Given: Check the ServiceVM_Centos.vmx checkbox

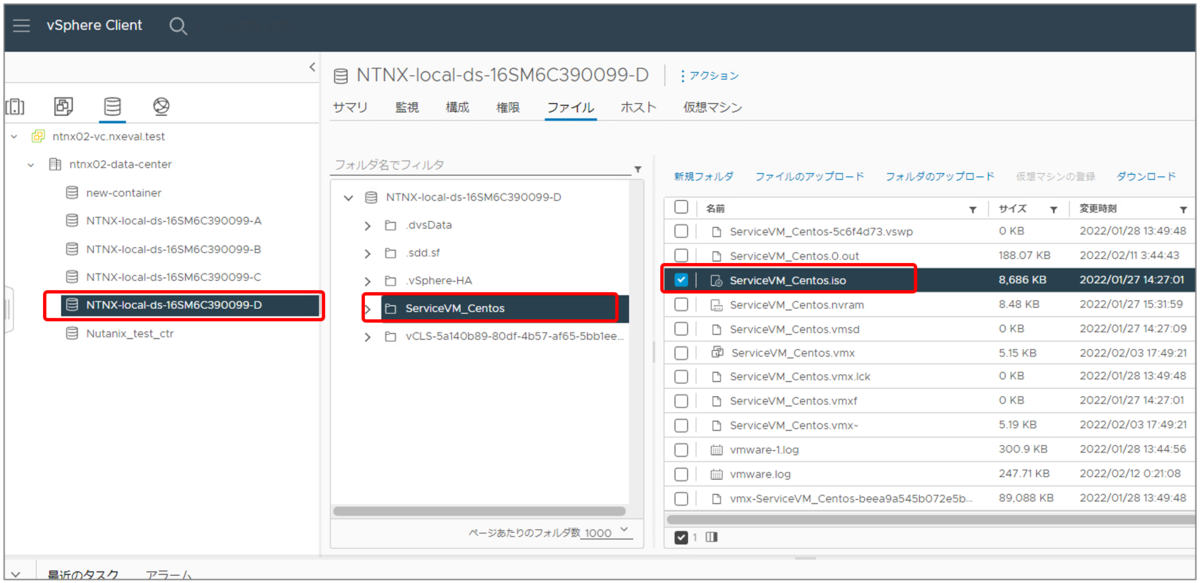Looking at the screenshot, I should [681, 353].
